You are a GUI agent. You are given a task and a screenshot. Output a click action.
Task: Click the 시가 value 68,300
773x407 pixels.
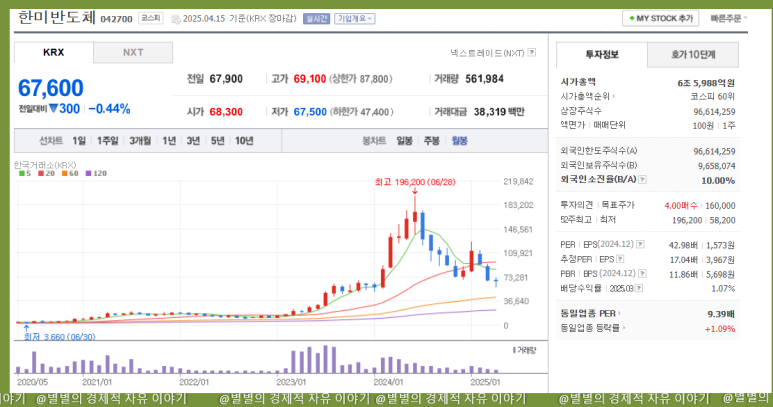(x=226, y=112)
